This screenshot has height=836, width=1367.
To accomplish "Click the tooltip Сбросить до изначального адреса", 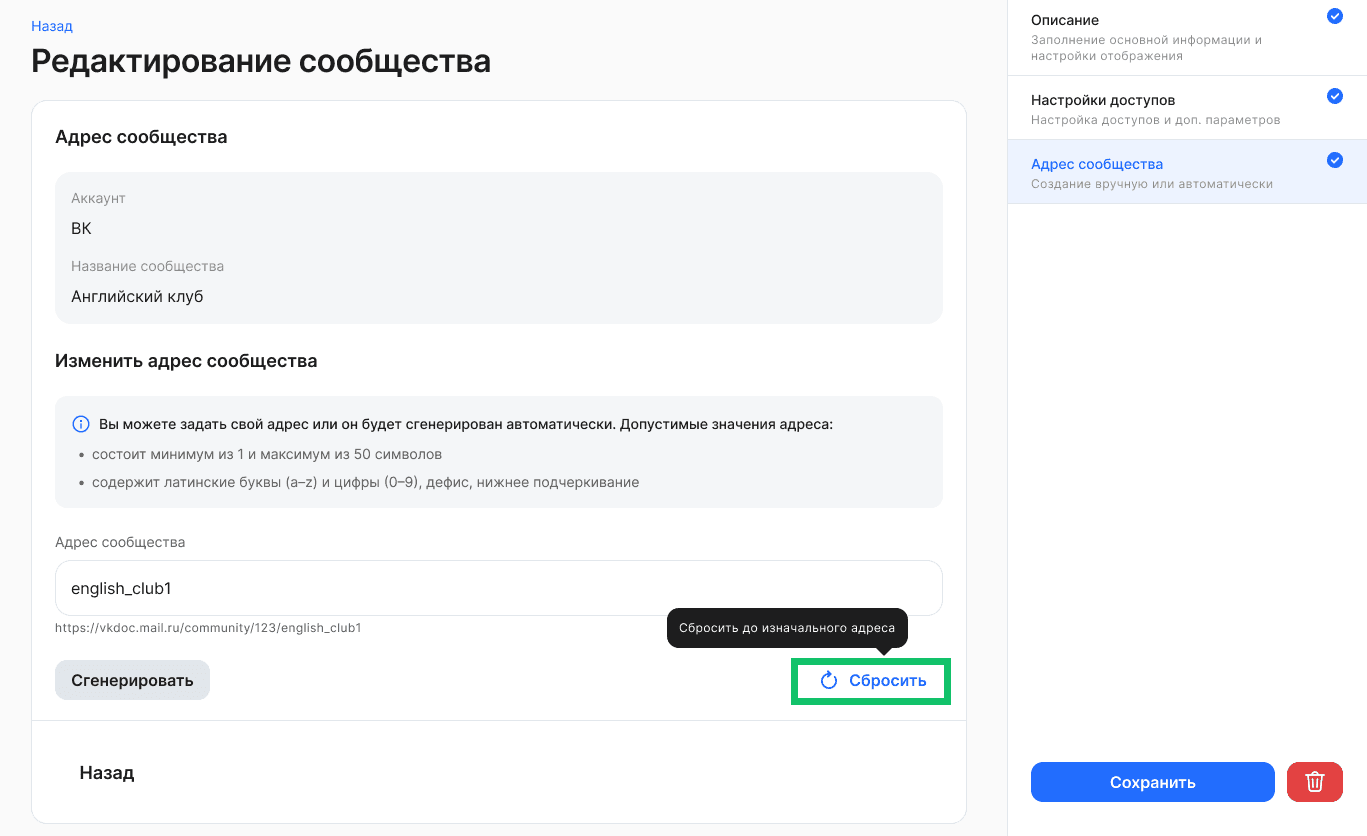I will (x=786, y=628).
